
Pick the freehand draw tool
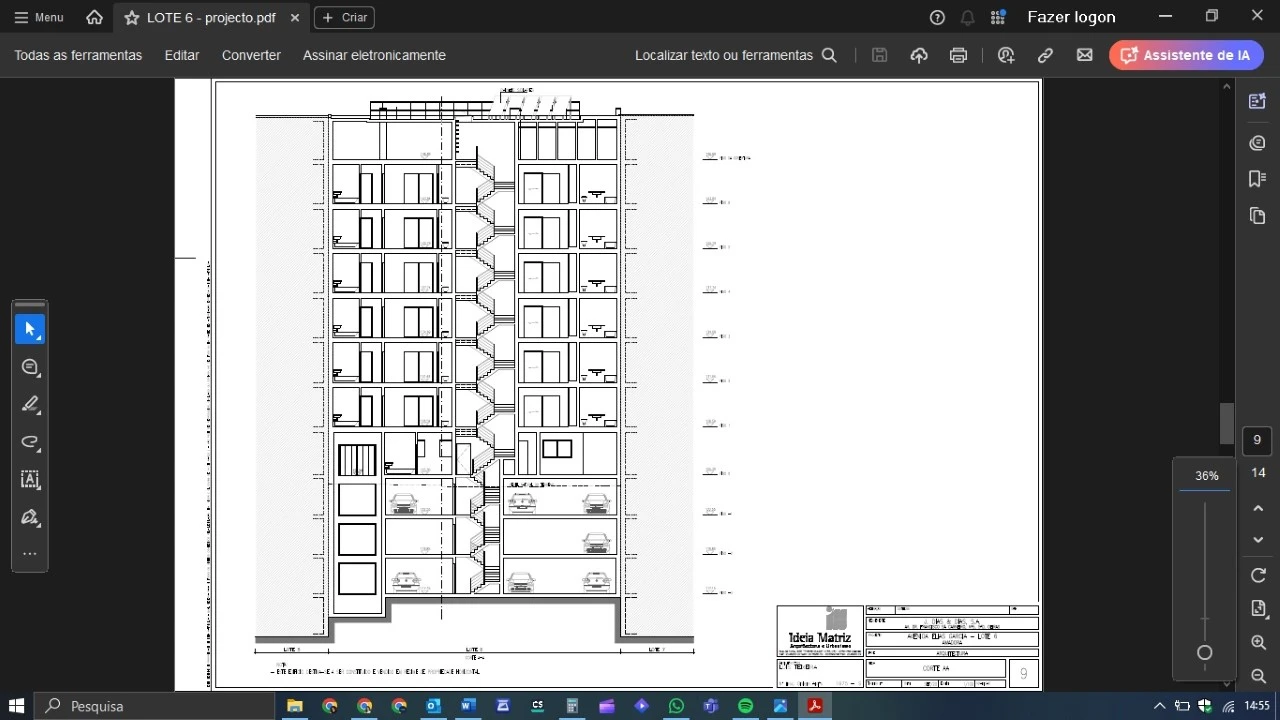click(x=30, y=442)
